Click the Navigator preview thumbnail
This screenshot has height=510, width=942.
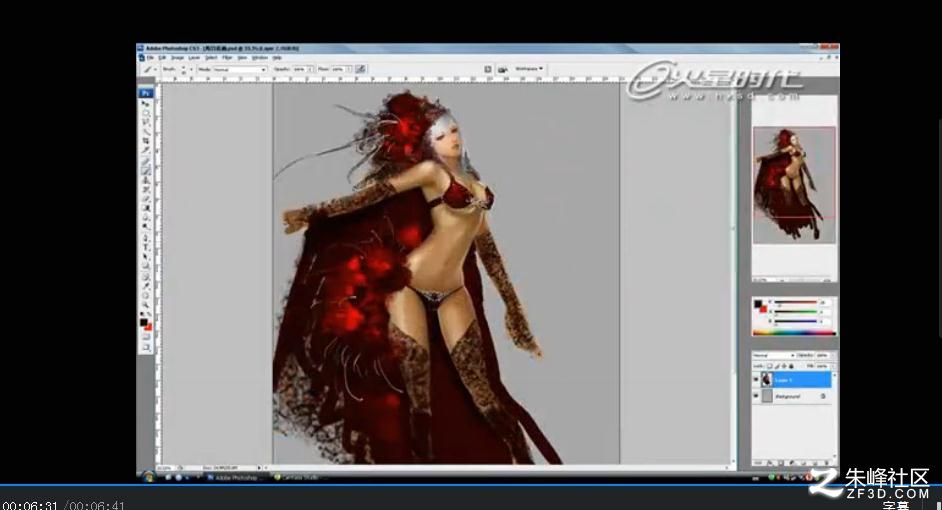(794, 185)
